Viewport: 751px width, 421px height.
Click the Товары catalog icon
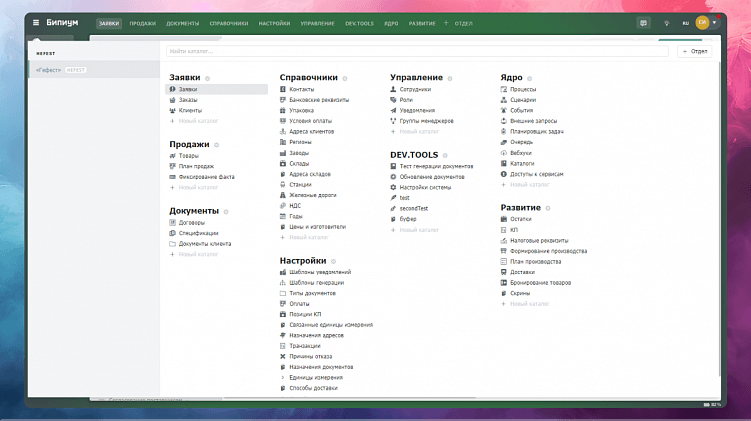[x=172, y=156]
